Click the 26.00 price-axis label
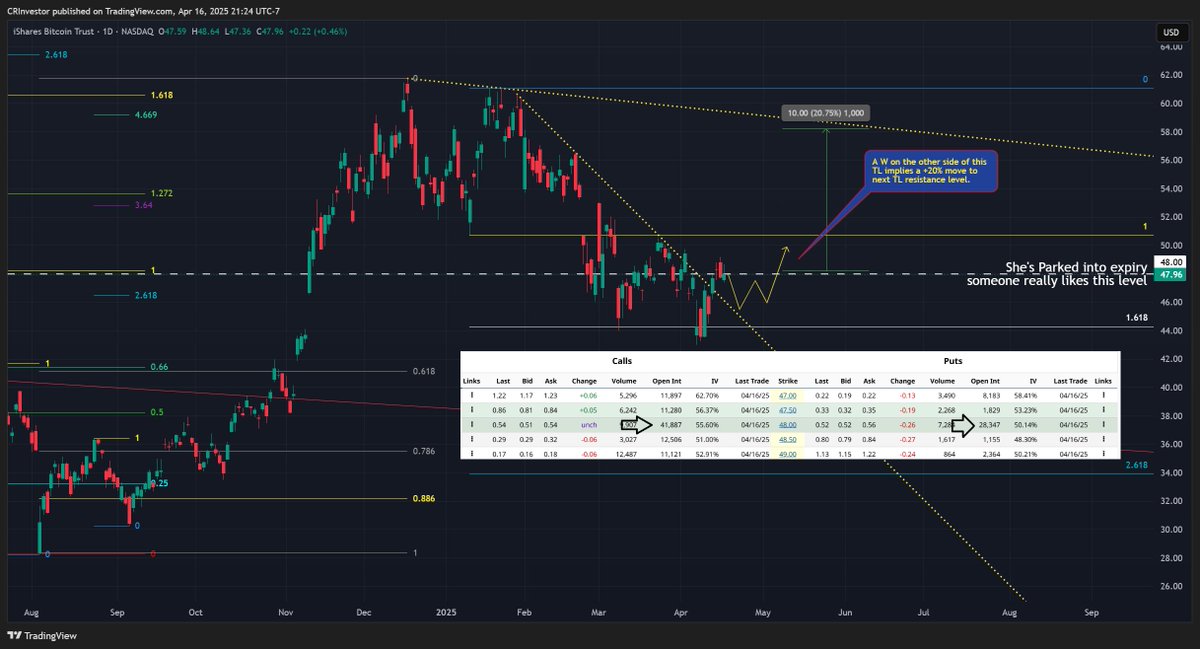Image resolution: width=1200 pixels, height=649 pixels. tap(1170, 587)
